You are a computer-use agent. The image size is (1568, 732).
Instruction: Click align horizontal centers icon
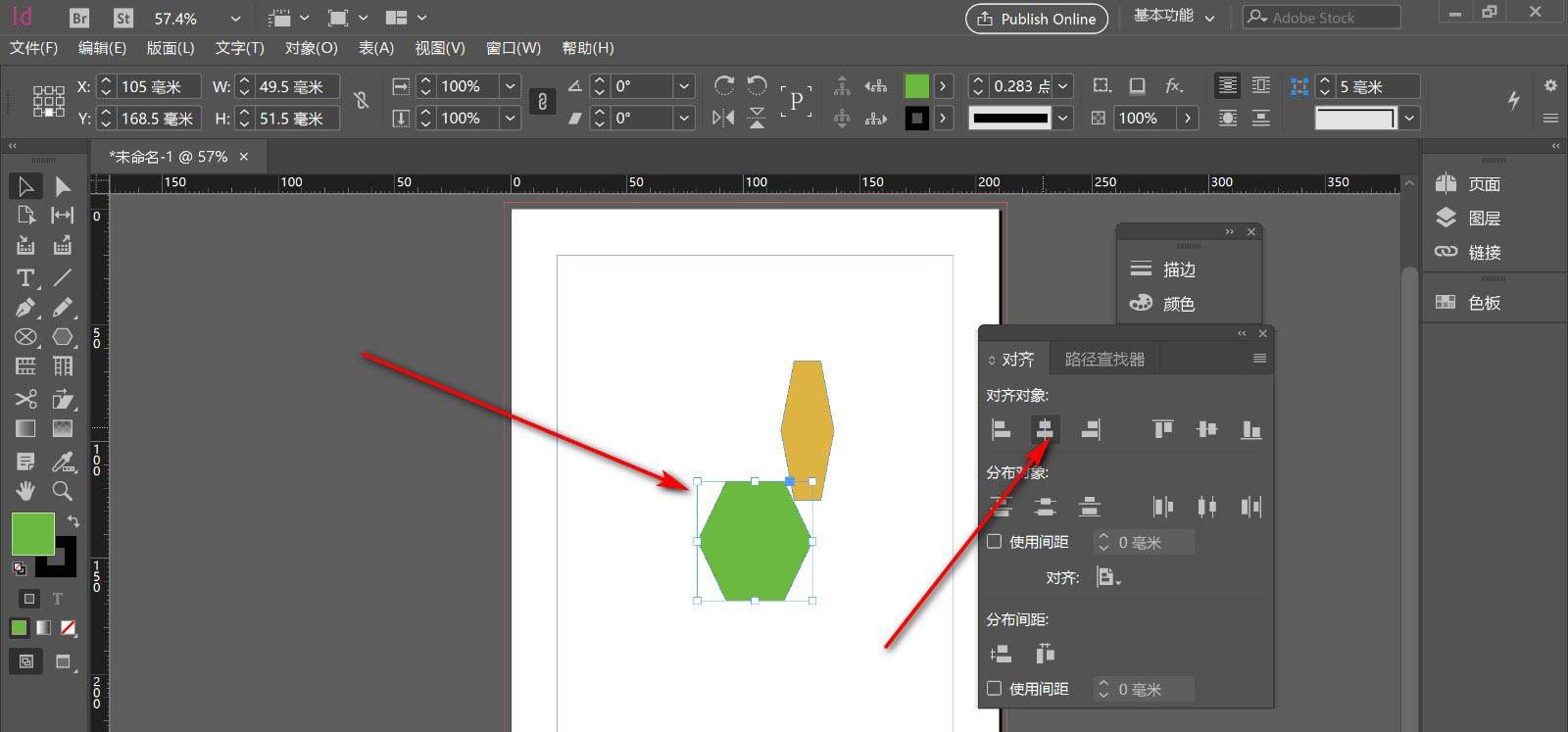coord(1045,429)
